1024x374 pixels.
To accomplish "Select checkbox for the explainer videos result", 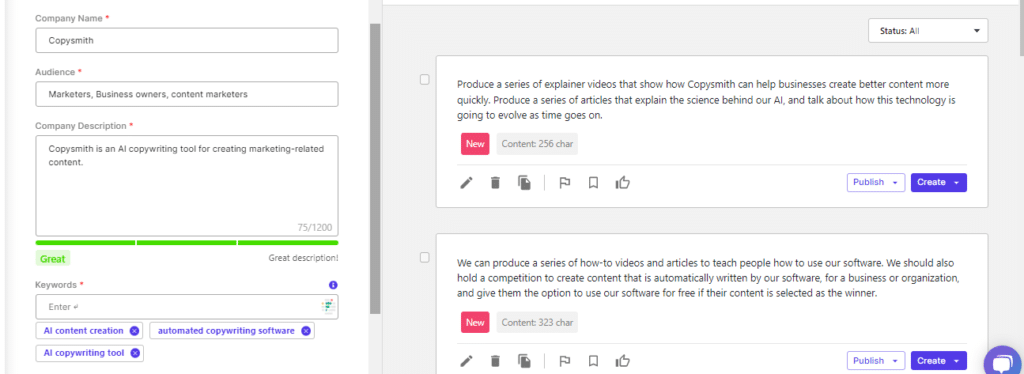I will click(424, 80).
